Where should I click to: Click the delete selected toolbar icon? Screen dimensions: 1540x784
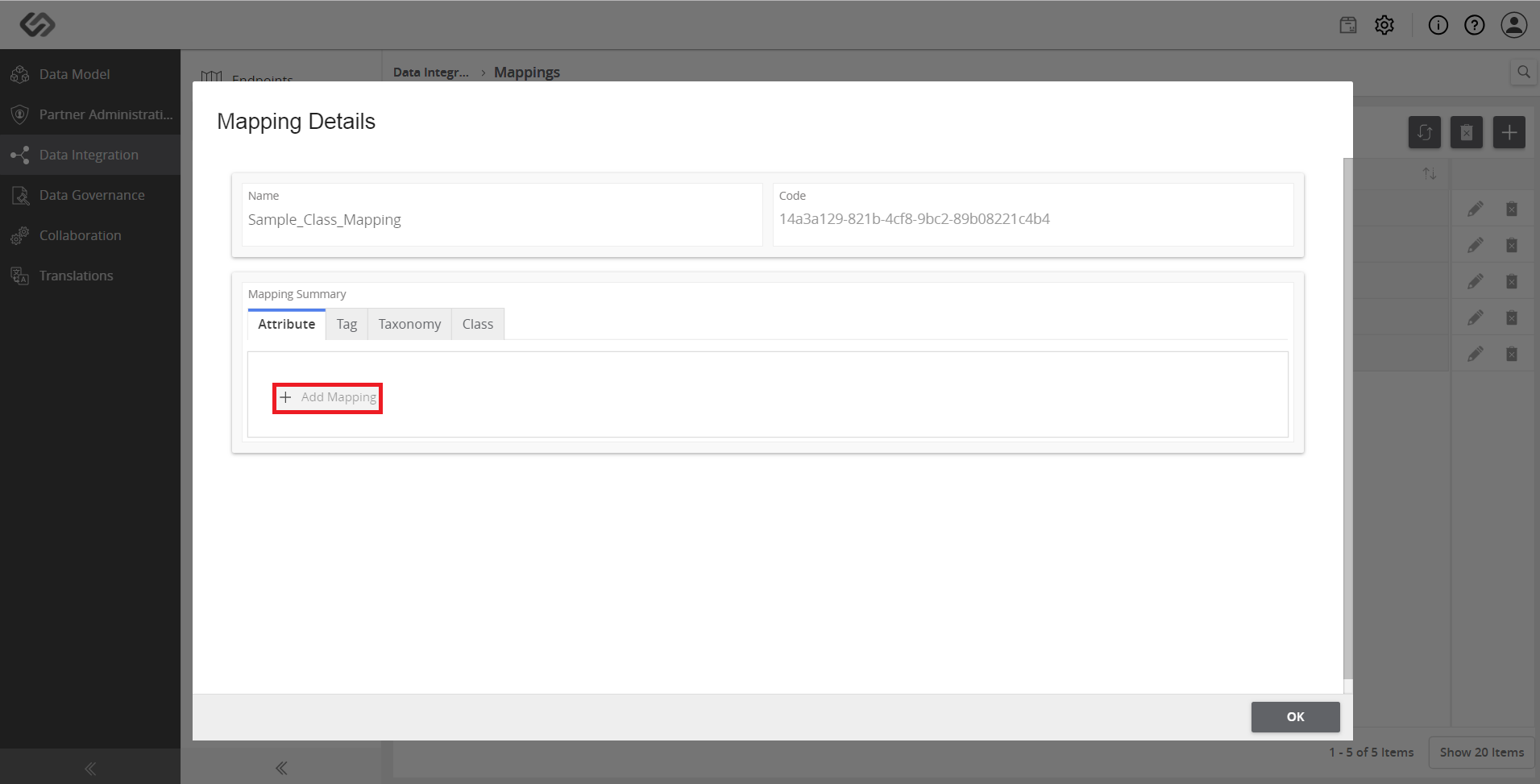(x=1467, y=132)
